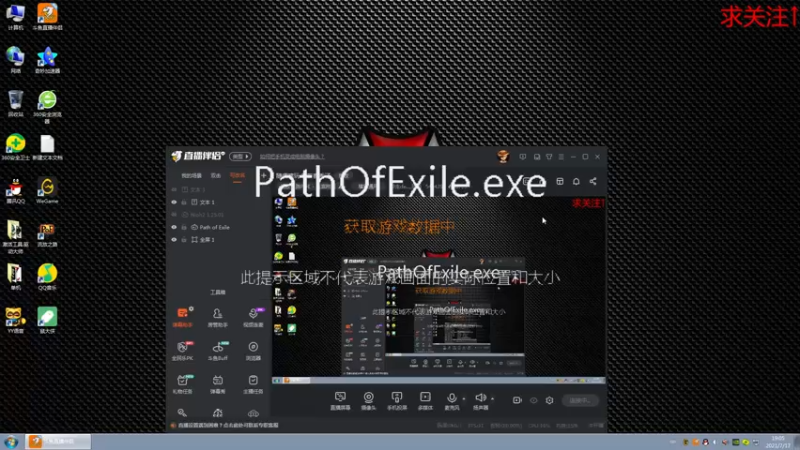800x450 pixels.
Task: Select the Path of Exile source row
Action: pos(219,227)
